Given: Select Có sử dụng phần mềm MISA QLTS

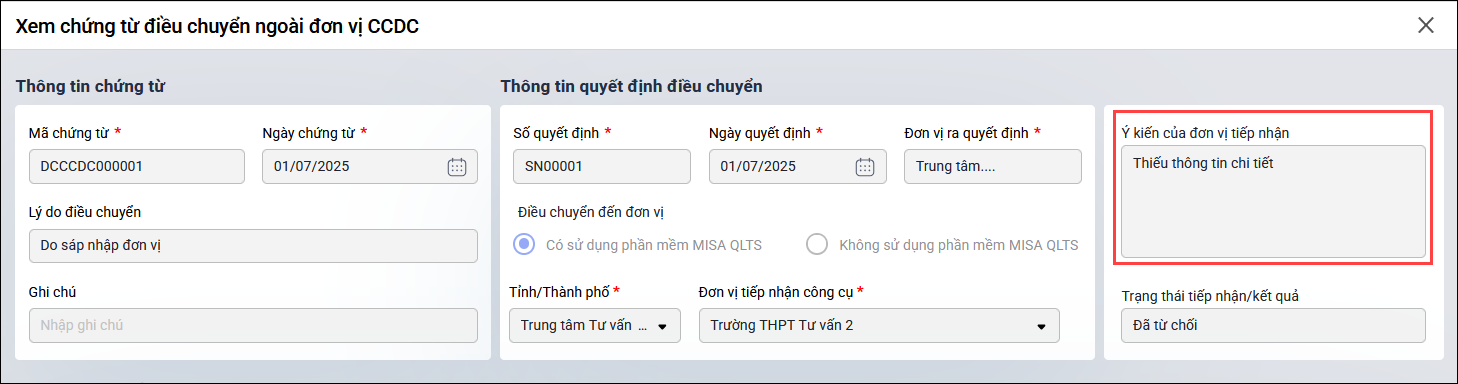Looking at the screenshot, I should pos(522,245).
